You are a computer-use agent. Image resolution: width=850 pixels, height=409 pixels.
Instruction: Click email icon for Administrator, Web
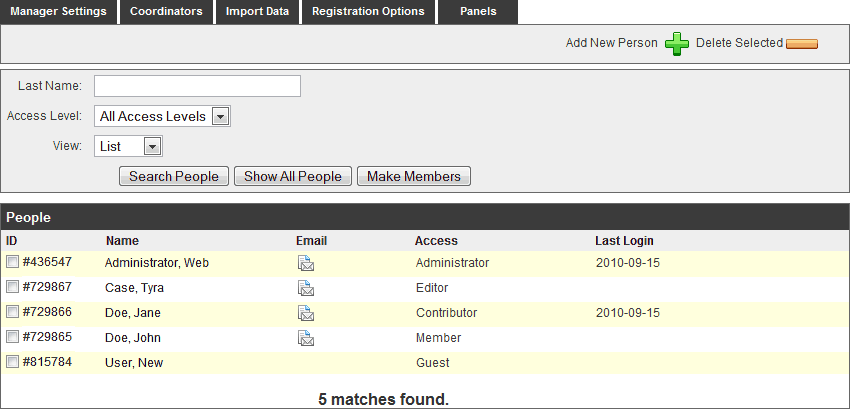(x=306, y=264)
